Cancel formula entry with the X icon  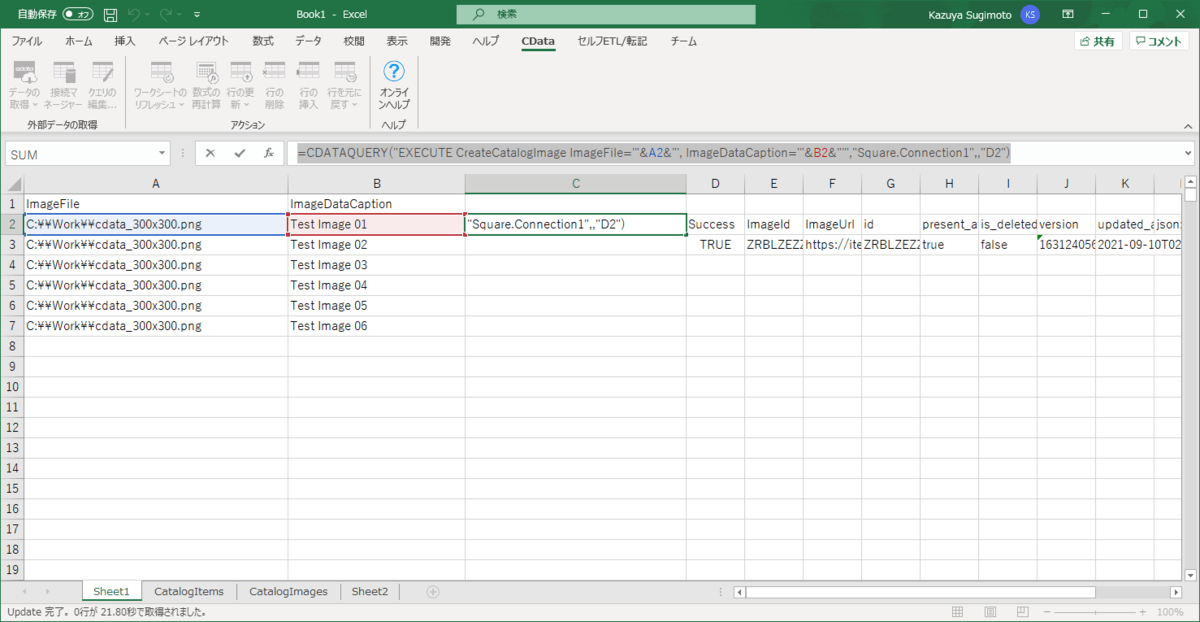pos(210,153)
